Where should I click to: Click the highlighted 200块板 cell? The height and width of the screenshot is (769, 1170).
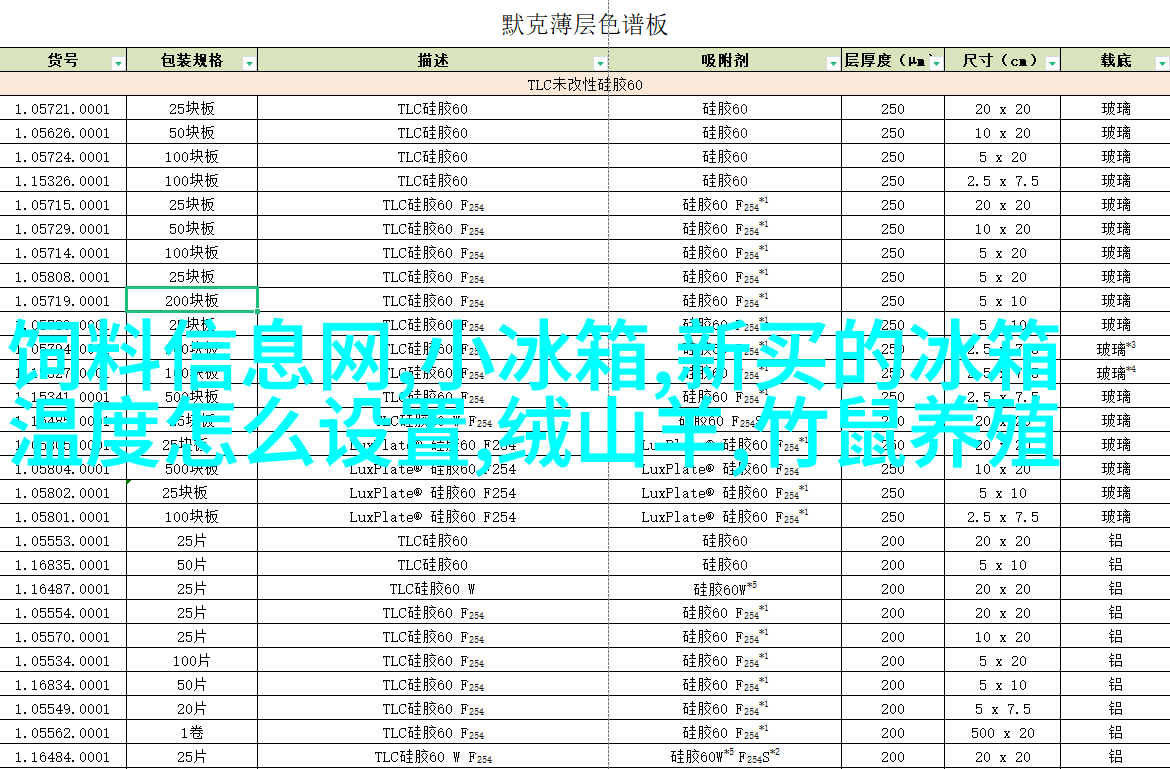191,301
